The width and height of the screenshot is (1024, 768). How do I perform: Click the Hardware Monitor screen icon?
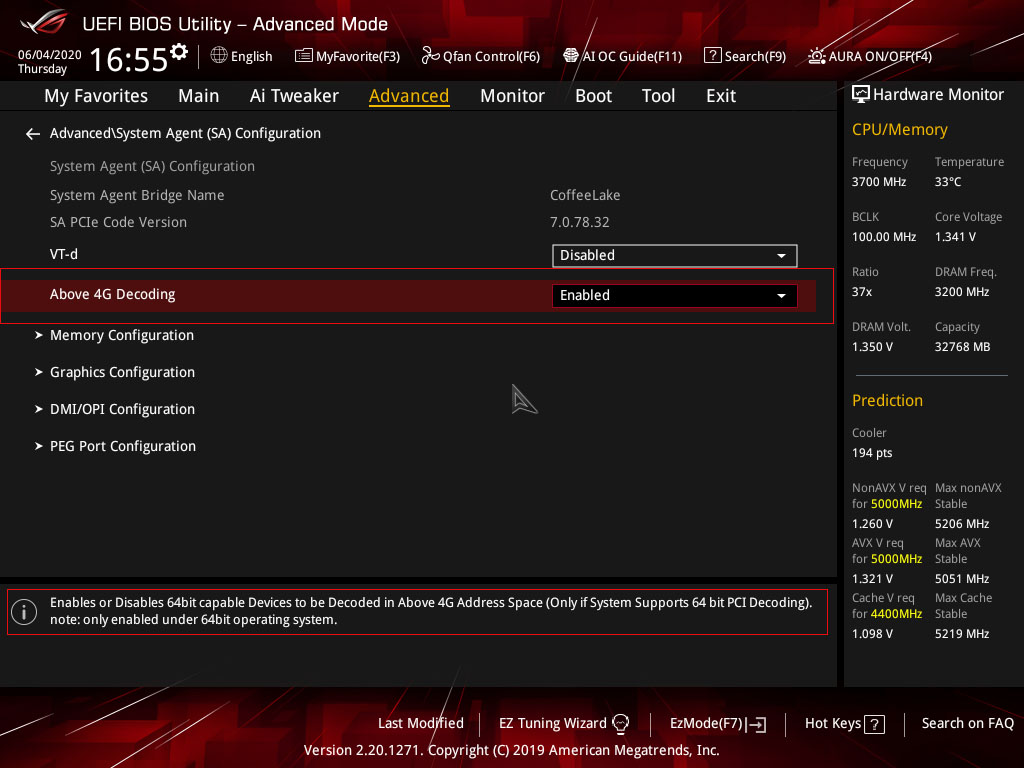click(861, 95)
